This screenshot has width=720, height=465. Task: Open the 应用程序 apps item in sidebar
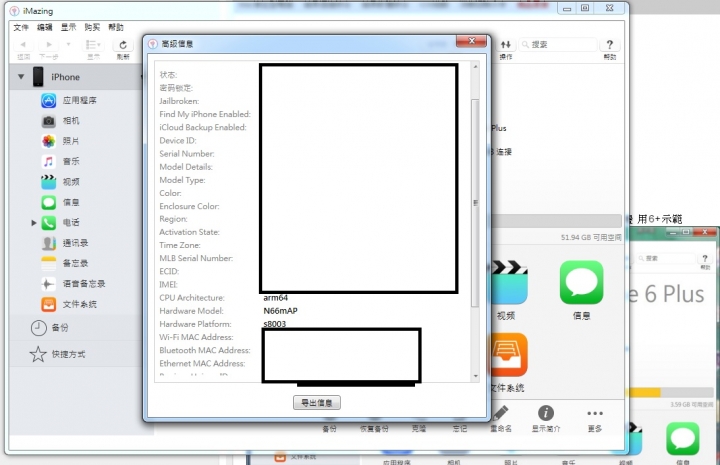(69, 100)
